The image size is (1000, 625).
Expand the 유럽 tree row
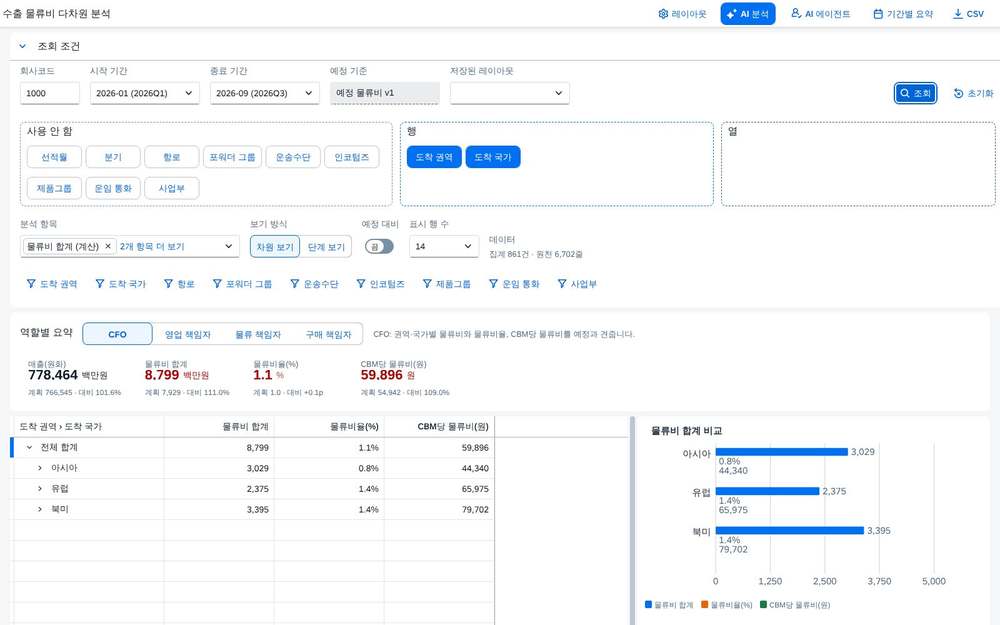coord(40,489)
